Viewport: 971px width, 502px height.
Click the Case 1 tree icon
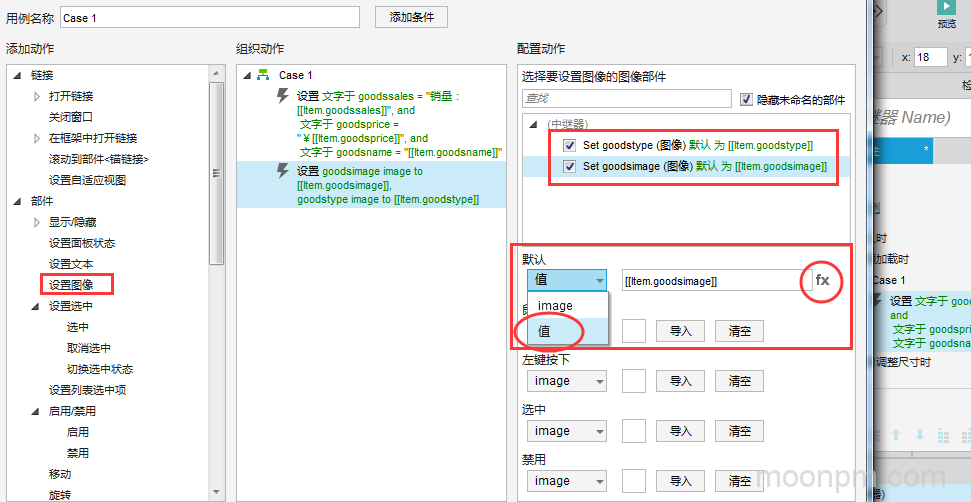[x=263, y=75]
